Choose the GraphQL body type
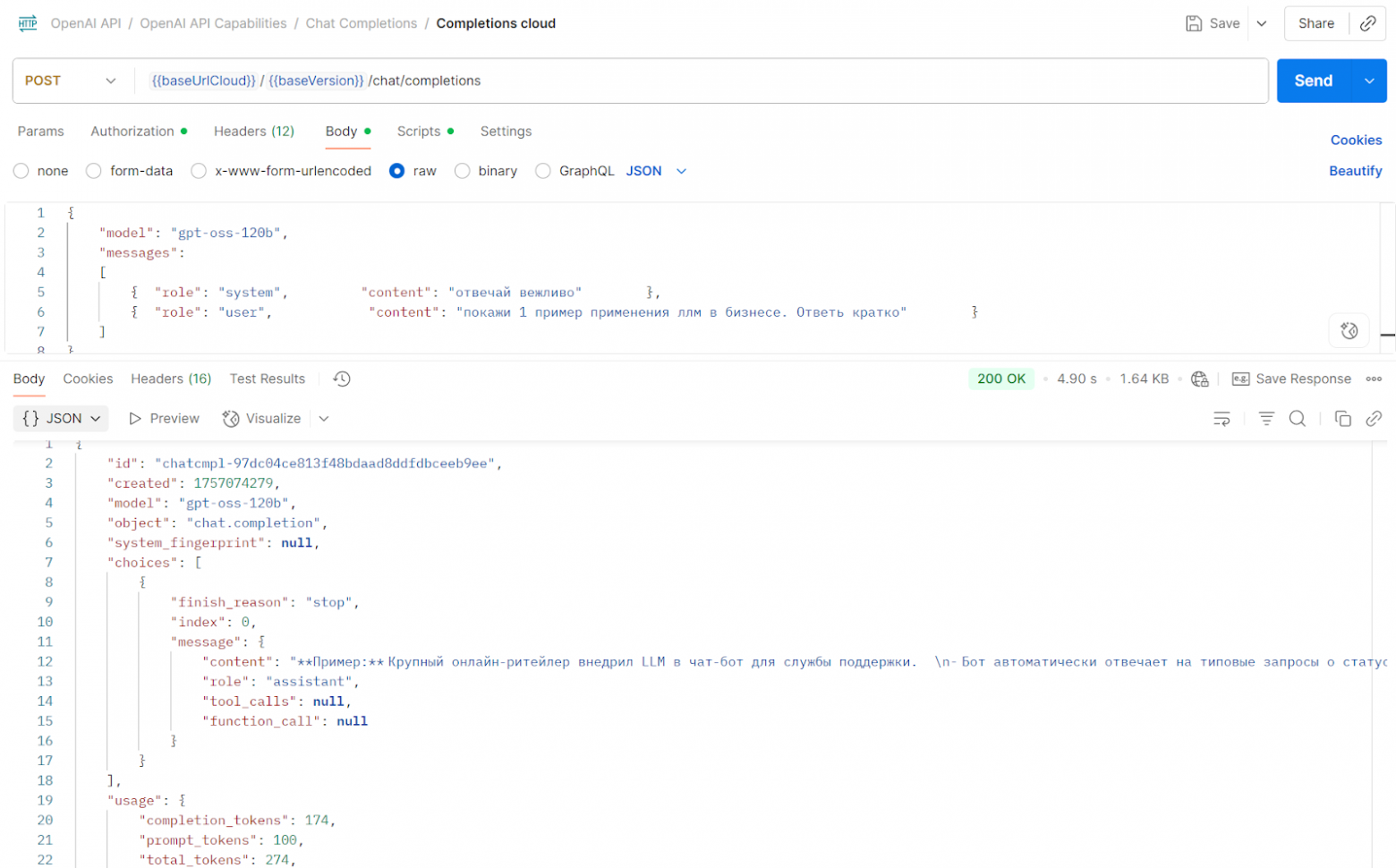Screen dimensions: 1396x868 pyautogui.click(x=543, y=171)
